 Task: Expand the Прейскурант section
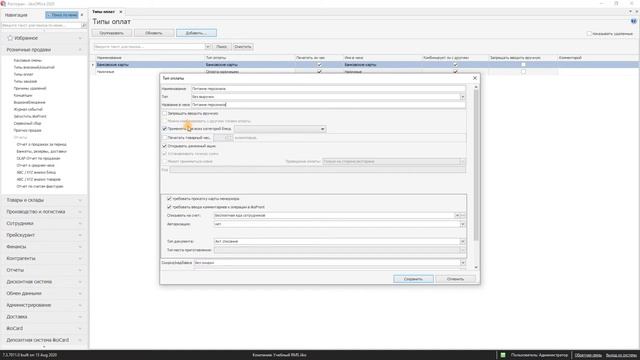pos(44,235)
